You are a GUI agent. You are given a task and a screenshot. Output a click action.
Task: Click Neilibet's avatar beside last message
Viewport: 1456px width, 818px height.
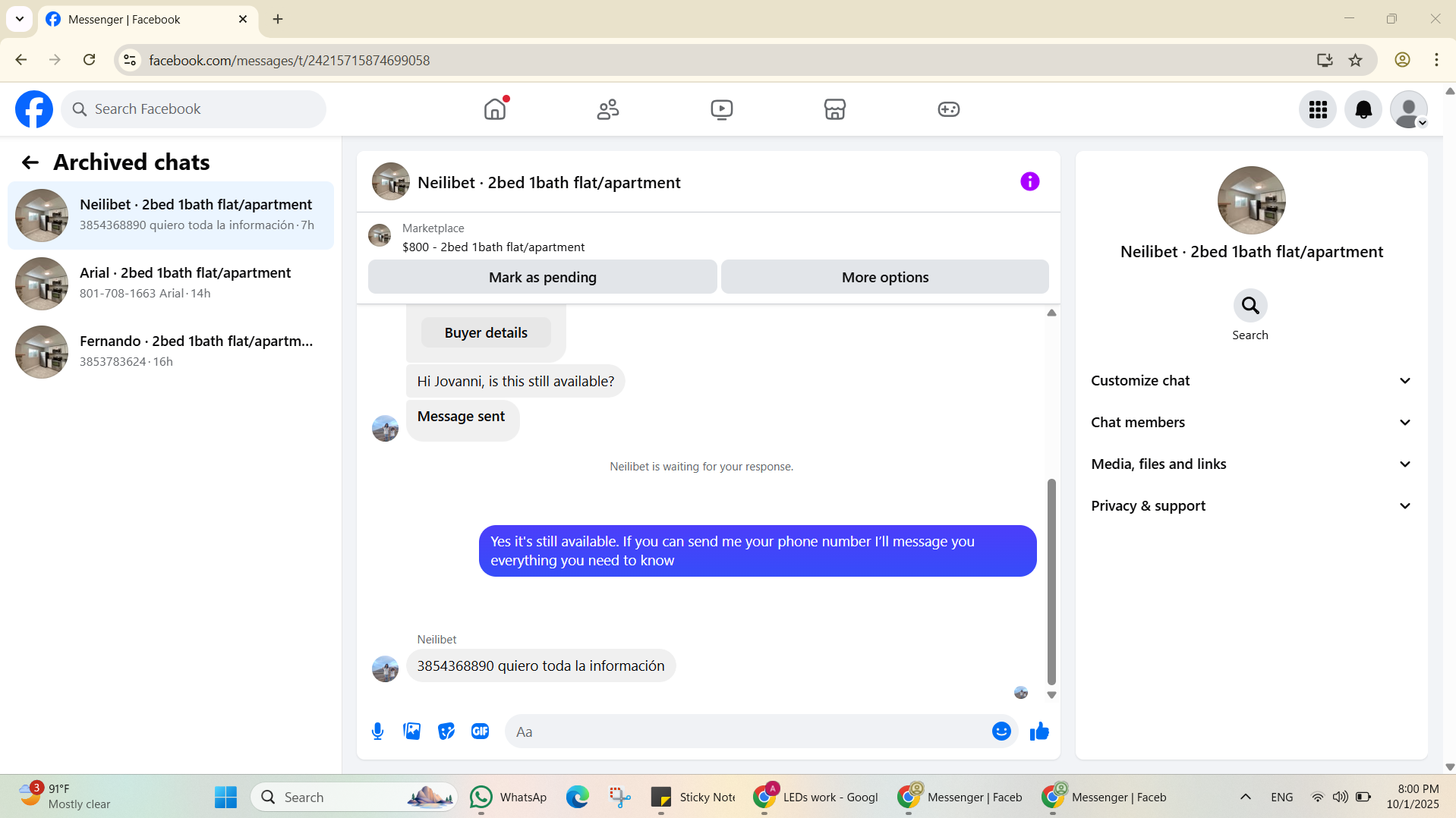(x=386, y=669)
